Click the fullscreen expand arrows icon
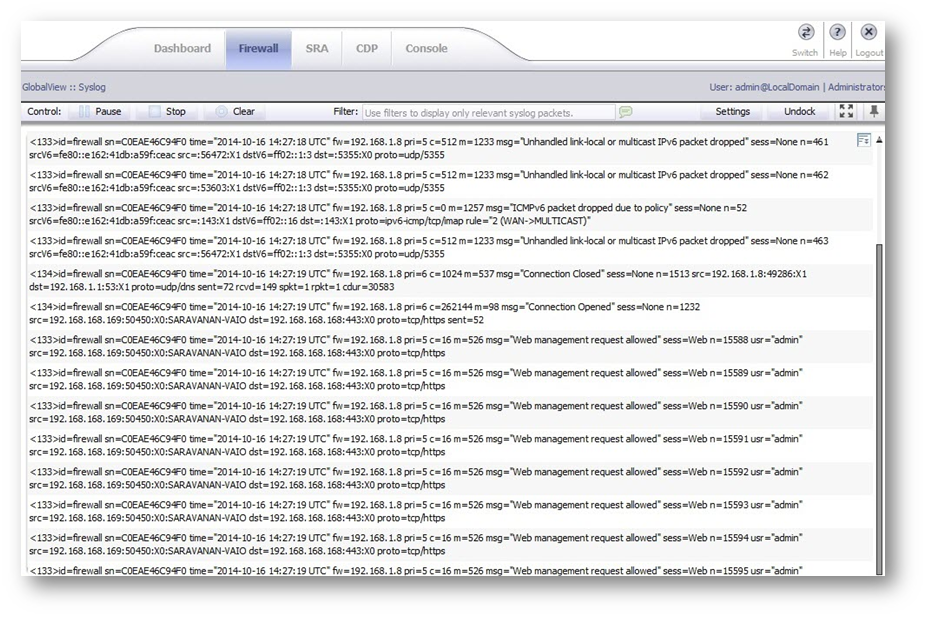The width and height of the screenshot is (927, 618). coord(846,112)
